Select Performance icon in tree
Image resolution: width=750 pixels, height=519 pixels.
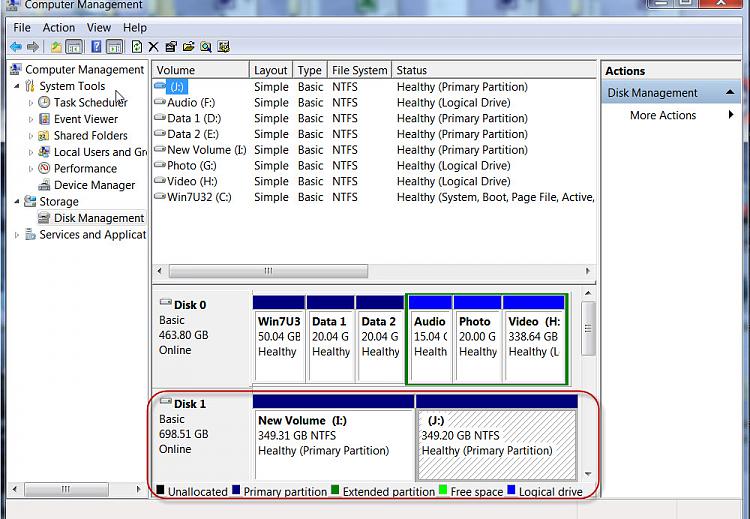pos(44,168)
